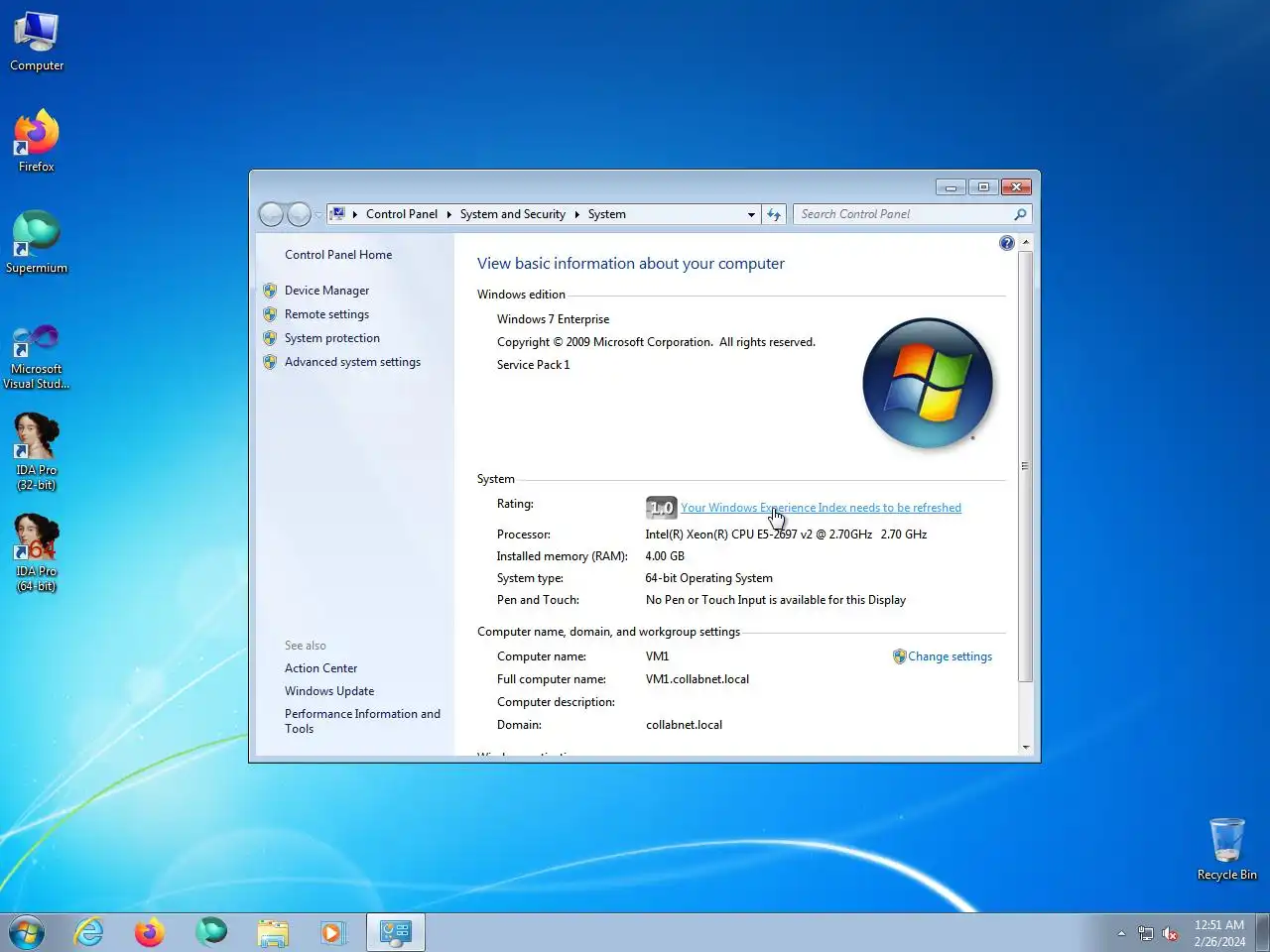Screen dimensions: 1270x952
Task: Click the VM1.collabnet.local full computer name
Action: tap(698, 679)
